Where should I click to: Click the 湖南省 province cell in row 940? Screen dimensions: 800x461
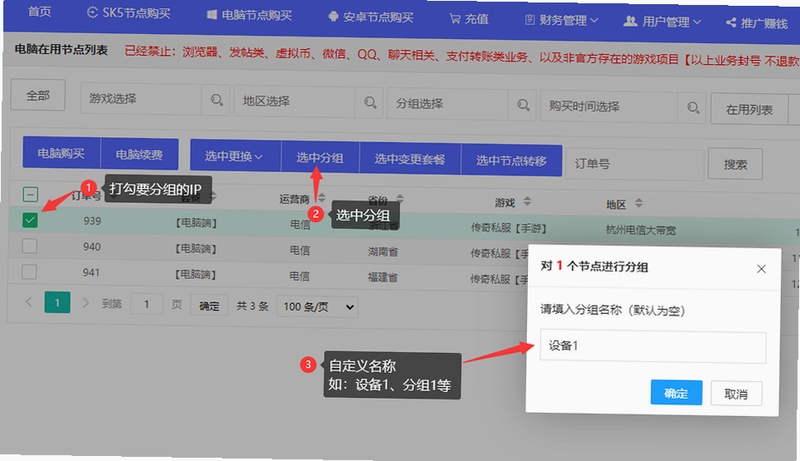click(383, 251)
